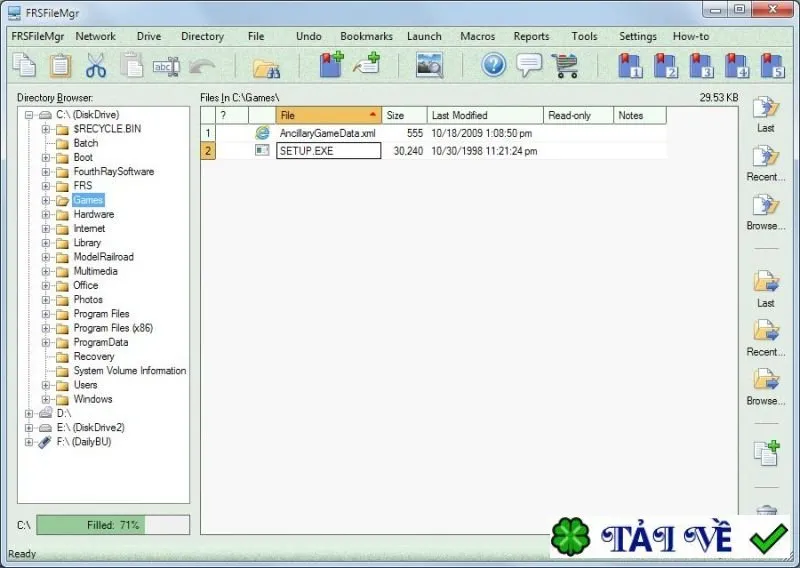Click the upper Last move-to icon
The width and height of the screenshot is (800, 568).
[766, 108]
